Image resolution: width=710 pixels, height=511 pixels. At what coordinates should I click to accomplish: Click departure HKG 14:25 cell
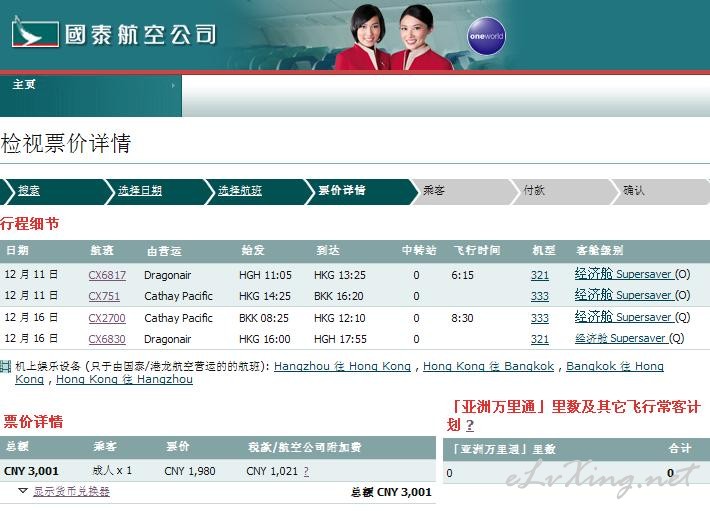(x=265, y=296)
